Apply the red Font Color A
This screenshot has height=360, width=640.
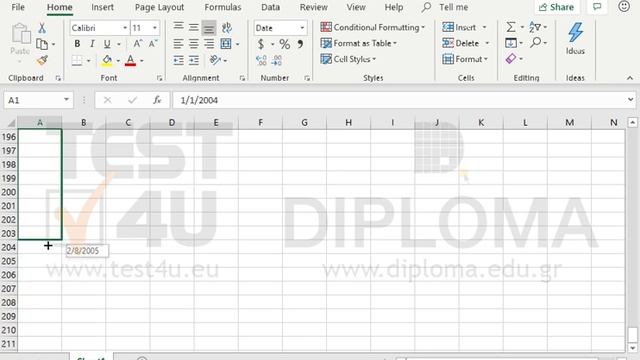tap(130, 61)
